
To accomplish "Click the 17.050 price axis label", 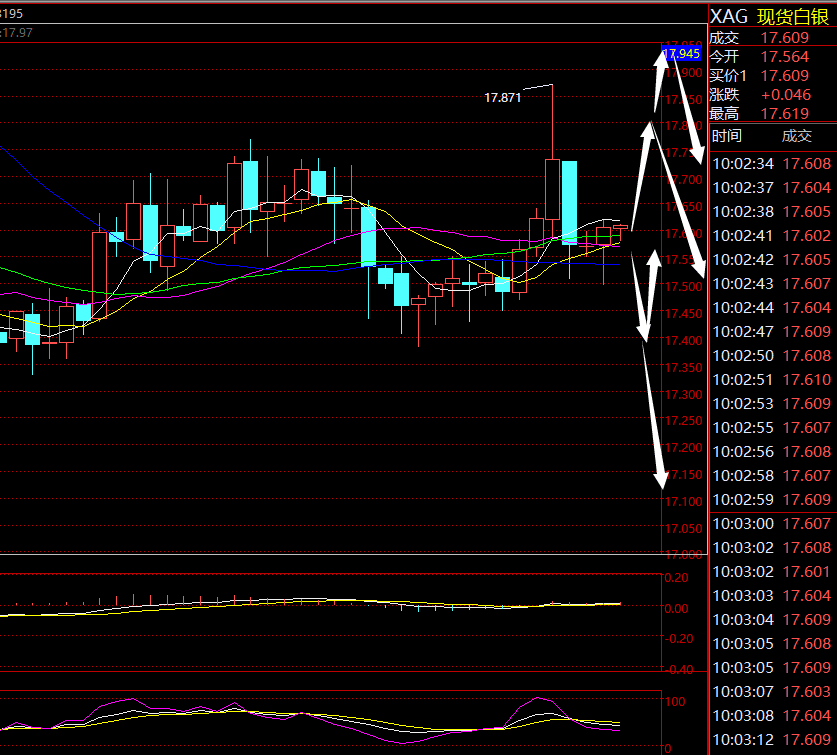I will click(683, 529).
